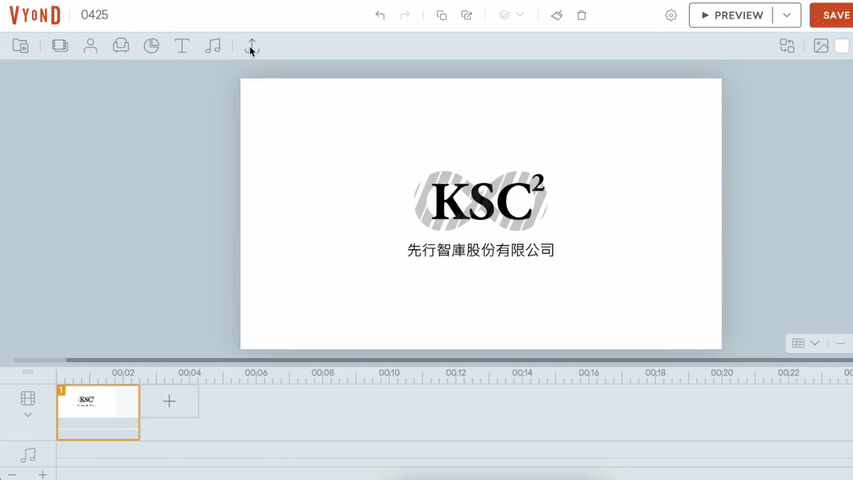Click the 00:10 mark on ruler

click(389, 373)
